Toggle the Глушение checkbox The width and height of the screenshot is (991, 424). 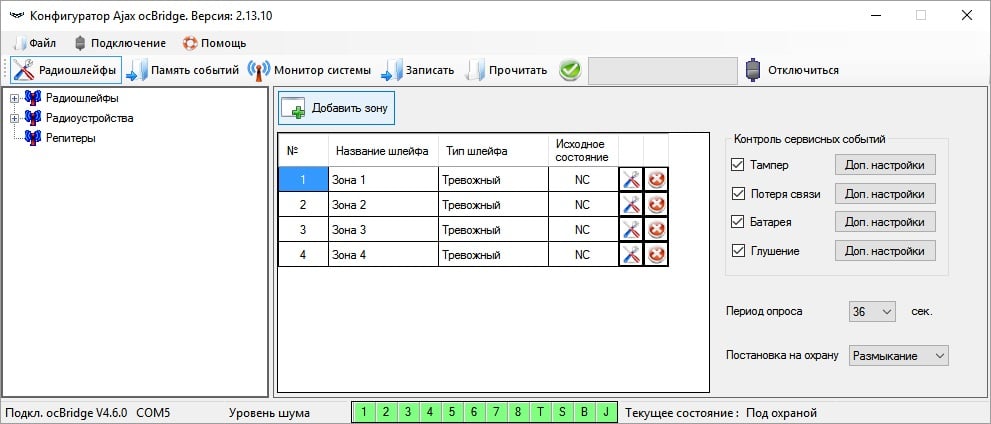coord(738,251)
